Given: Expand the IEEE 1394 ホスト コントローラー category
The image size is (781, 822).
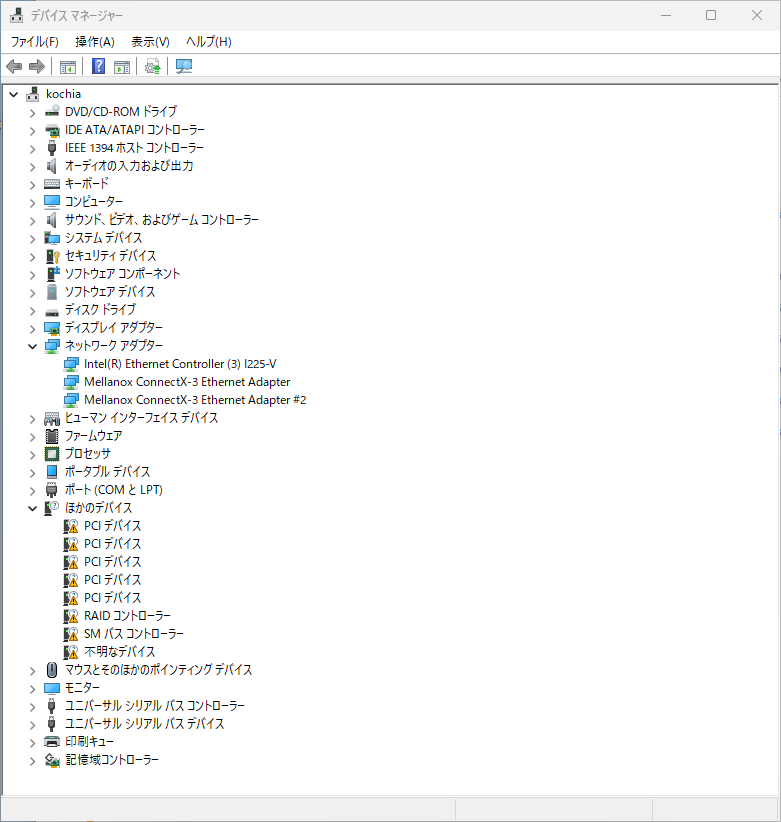Looking at the screenshot, I should tap(32, 148).
